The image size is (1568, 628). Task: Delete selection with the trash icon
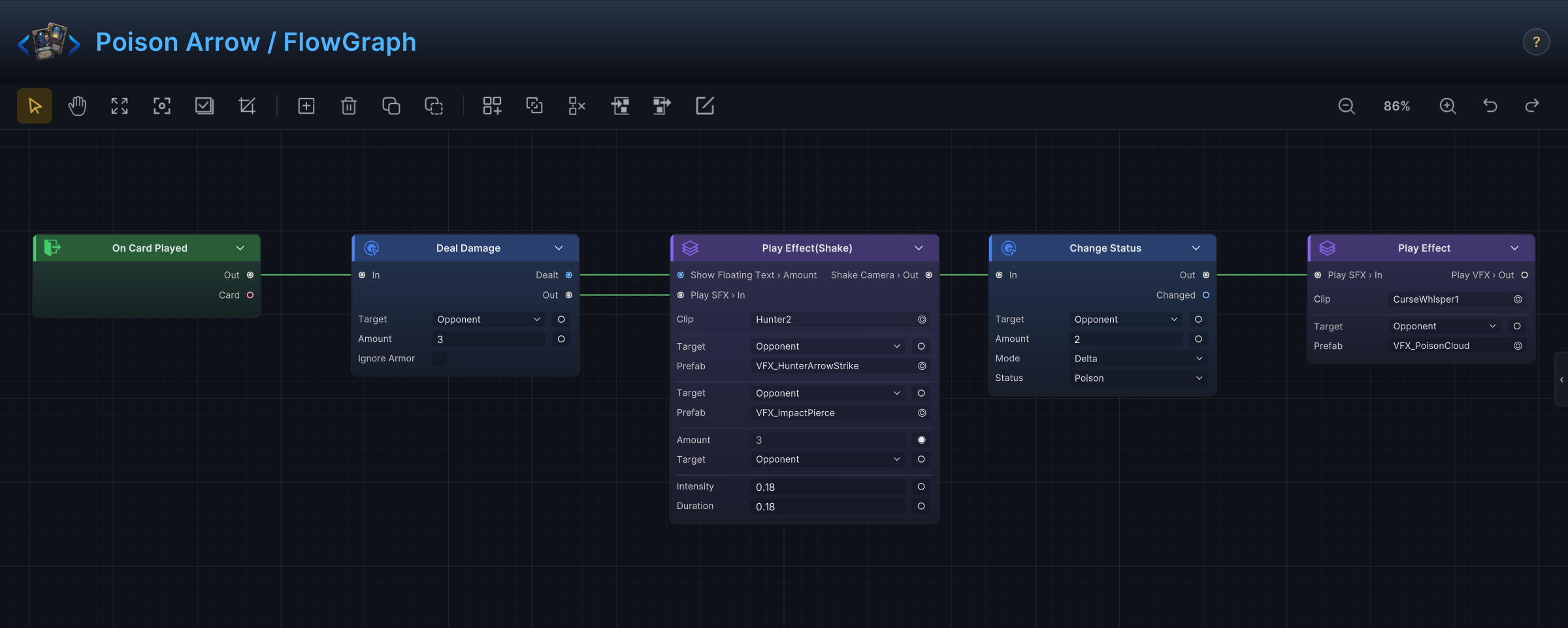coord(349,106)
